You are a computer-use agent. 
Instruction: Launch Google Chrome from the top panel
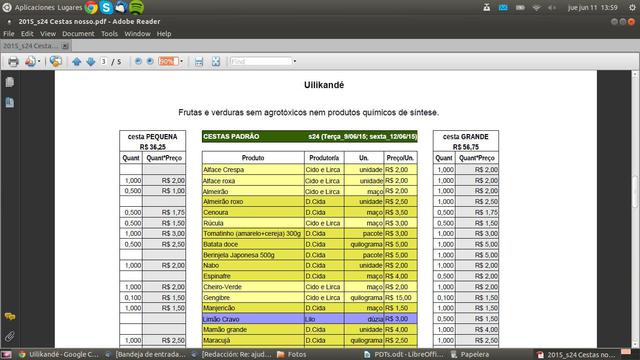[91, 7]
